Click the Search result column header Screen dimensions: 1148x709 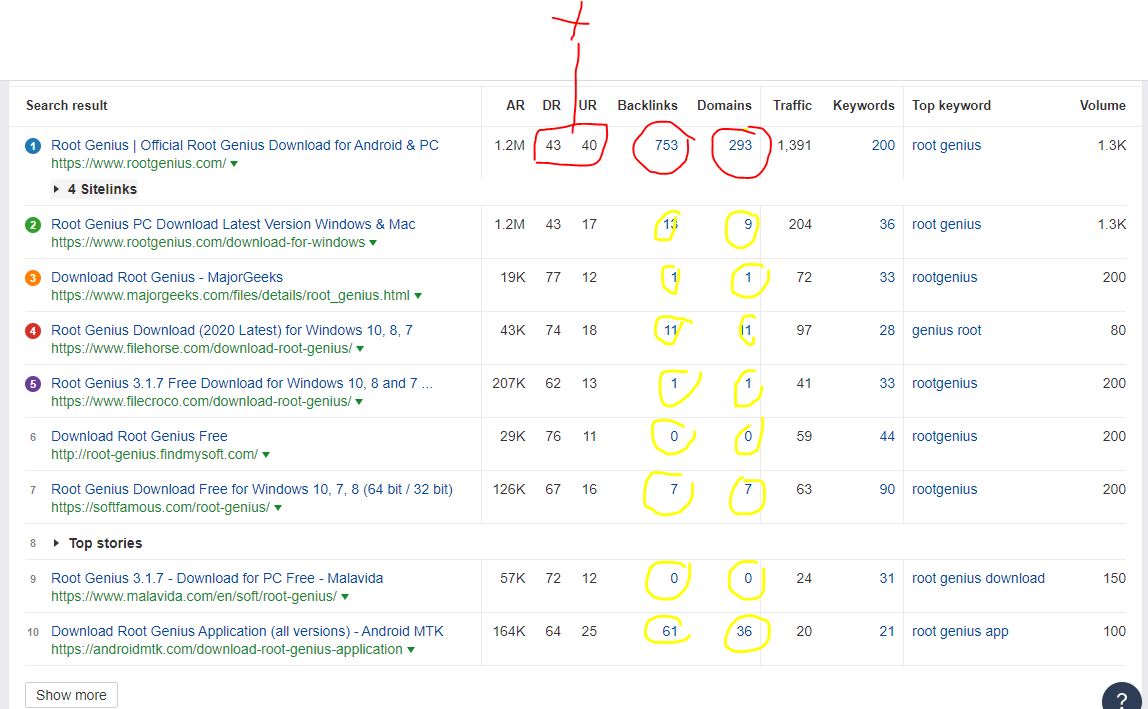(67, 105)
